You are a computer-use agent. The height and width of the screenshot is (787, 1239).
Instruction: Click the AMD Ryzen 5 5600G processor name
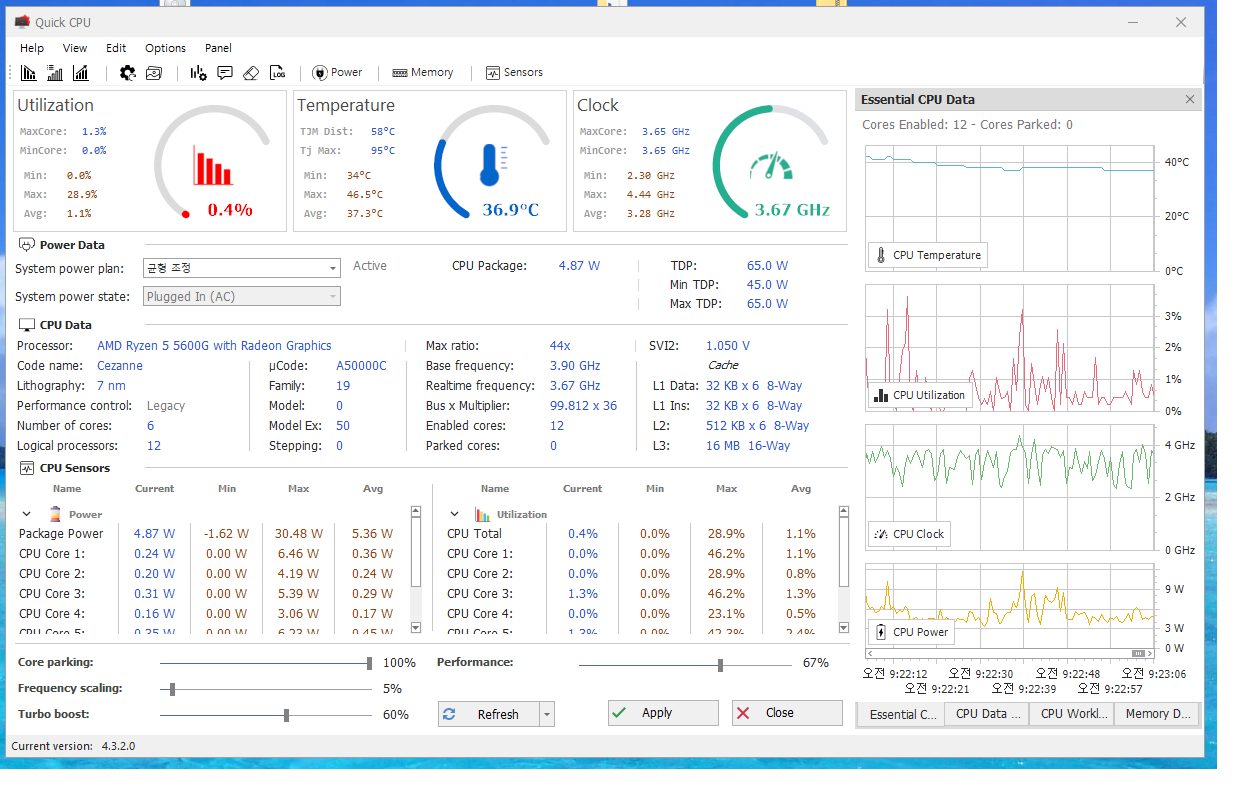click(x=214, y=346)
